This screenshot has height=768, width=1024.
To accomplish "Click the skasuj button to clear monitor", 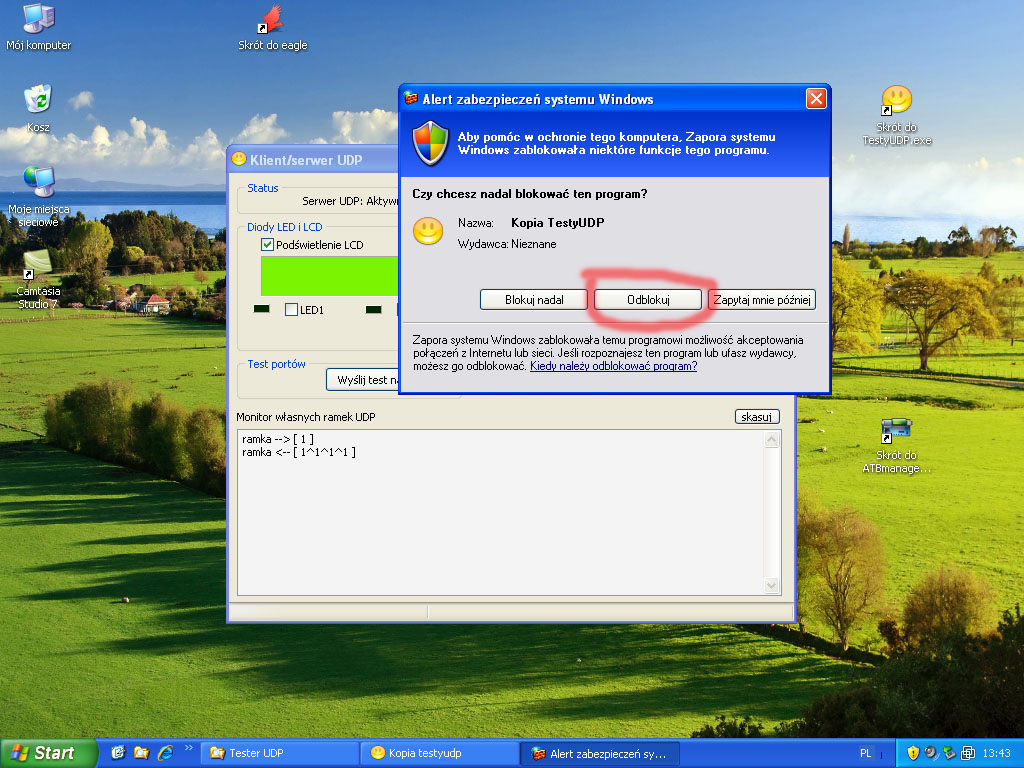I will pos(756,417).
